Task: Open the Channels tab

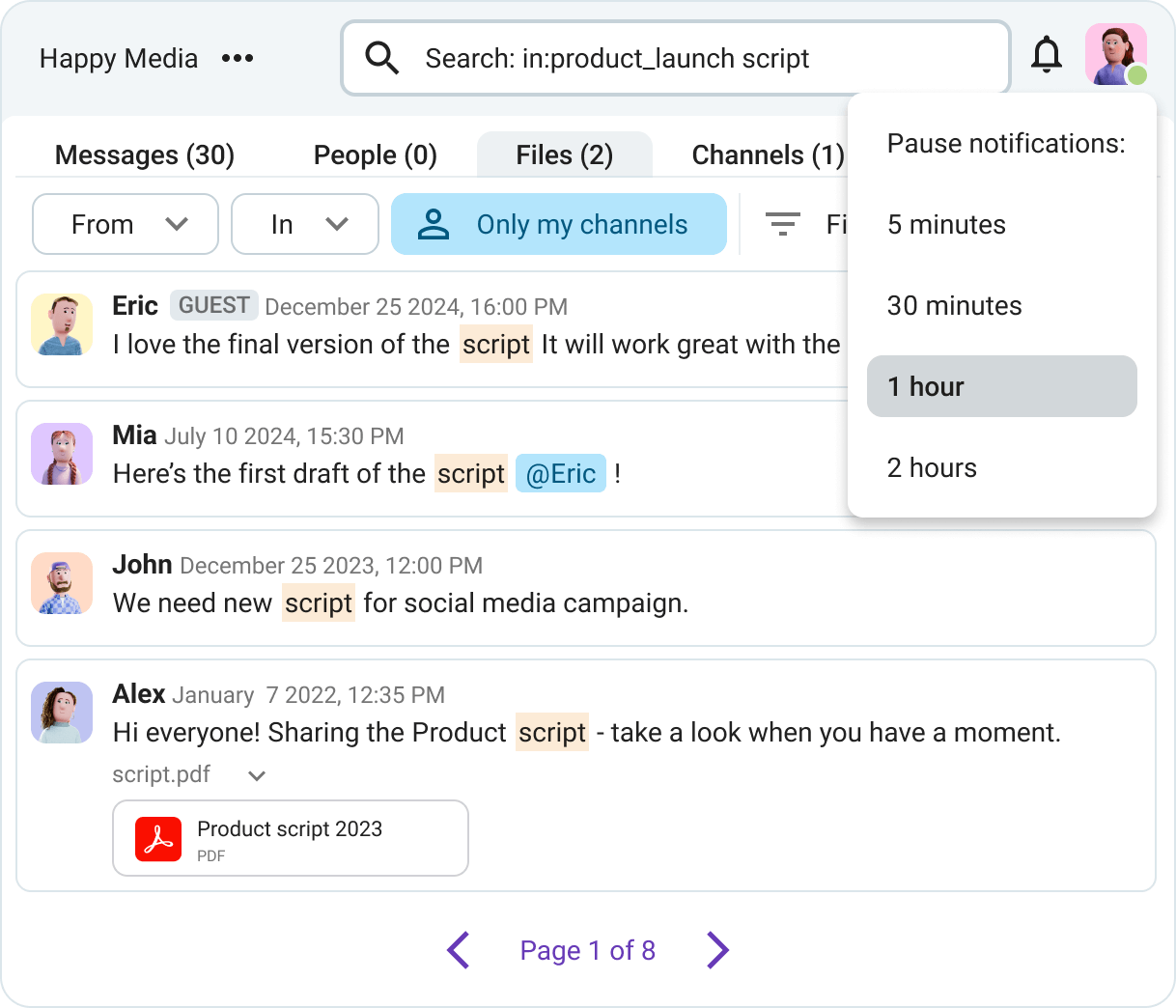Action: click(768, 154)
